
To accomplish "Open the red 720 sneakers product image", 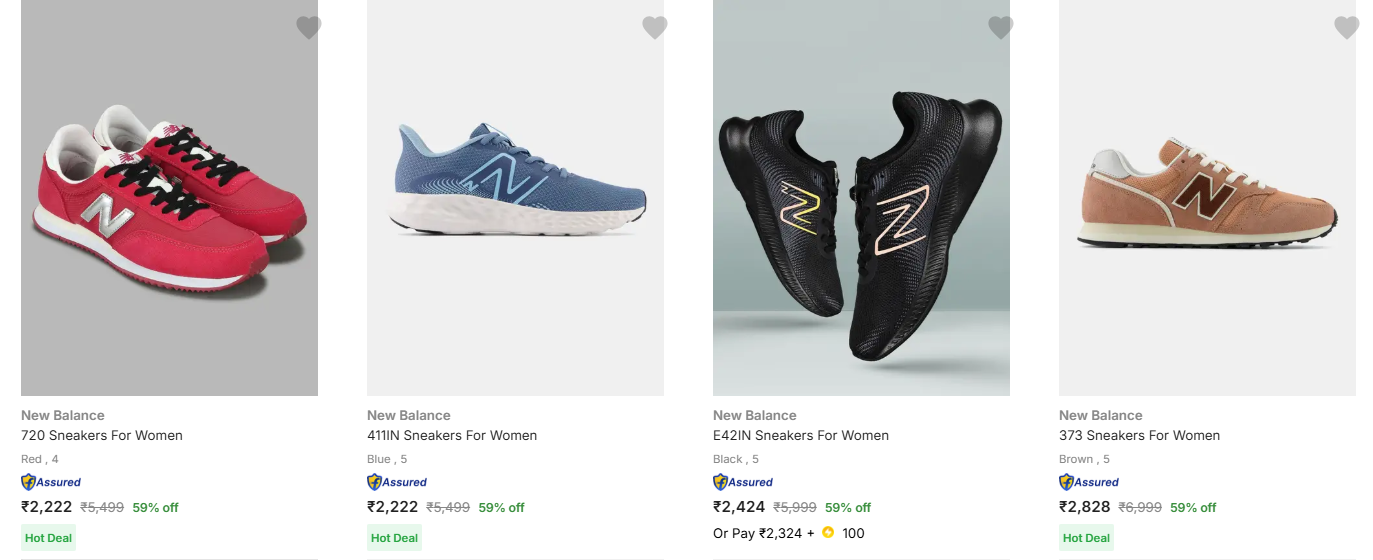I will 169,200.
